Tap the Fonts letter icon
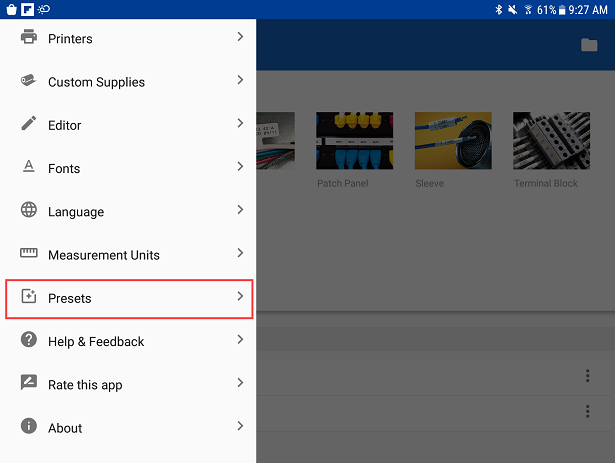Screen dimensions: 615x463 tap(28, 168)
